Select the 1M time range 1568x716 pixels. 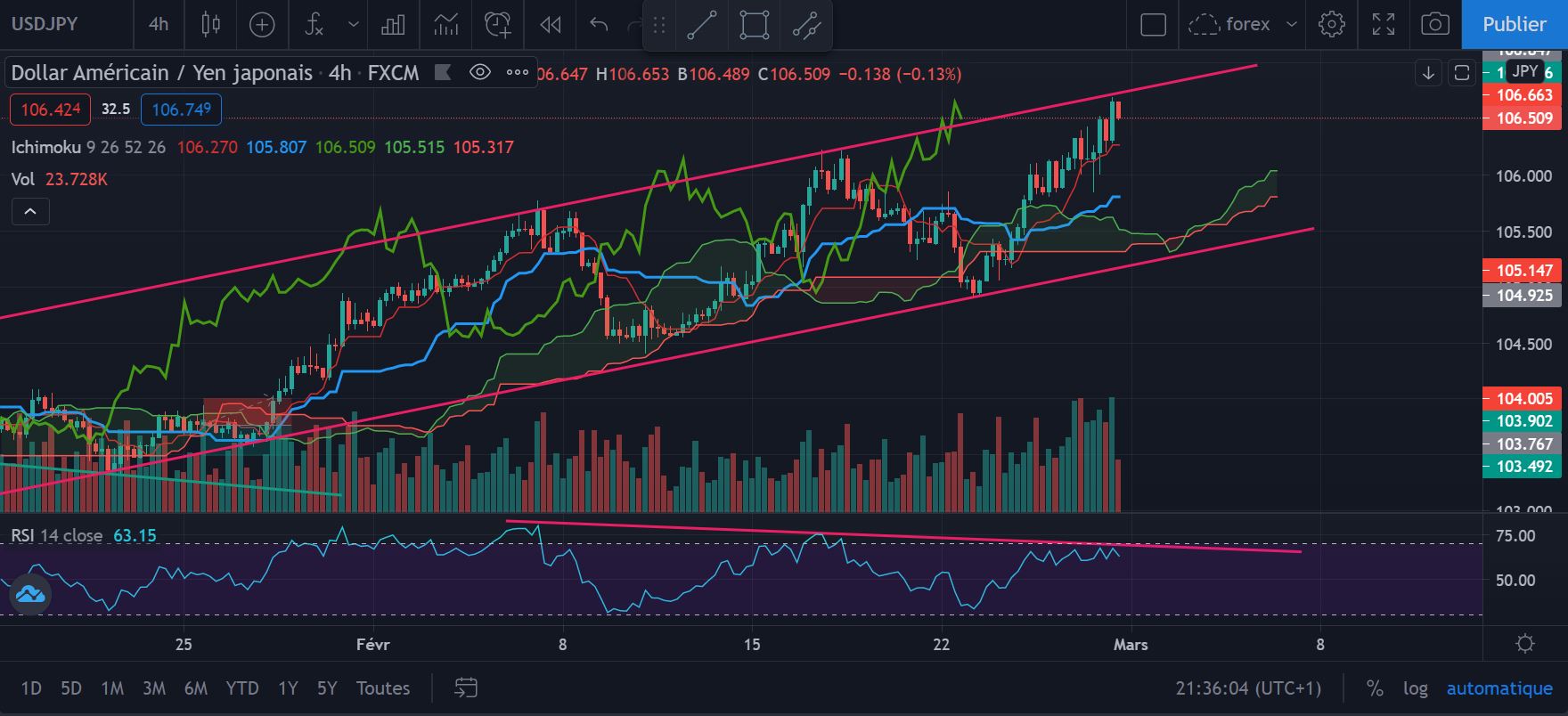tap(112, 688)
